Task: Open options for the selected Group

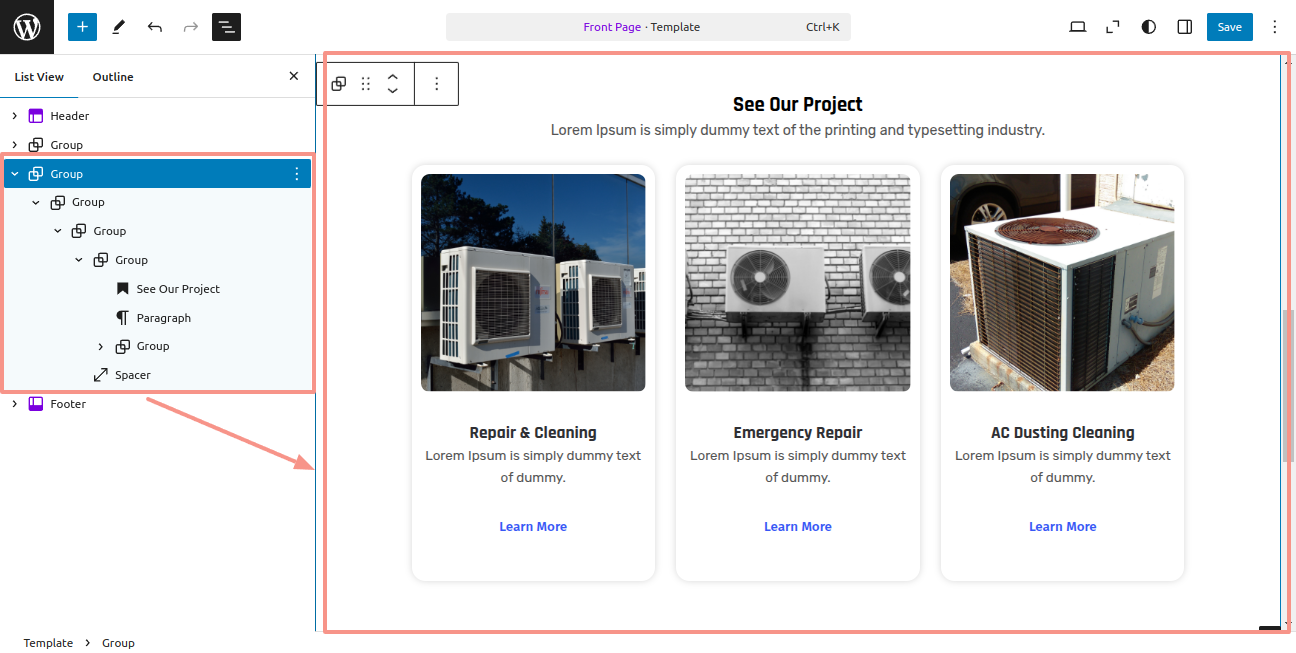Action: coord(296,174)
